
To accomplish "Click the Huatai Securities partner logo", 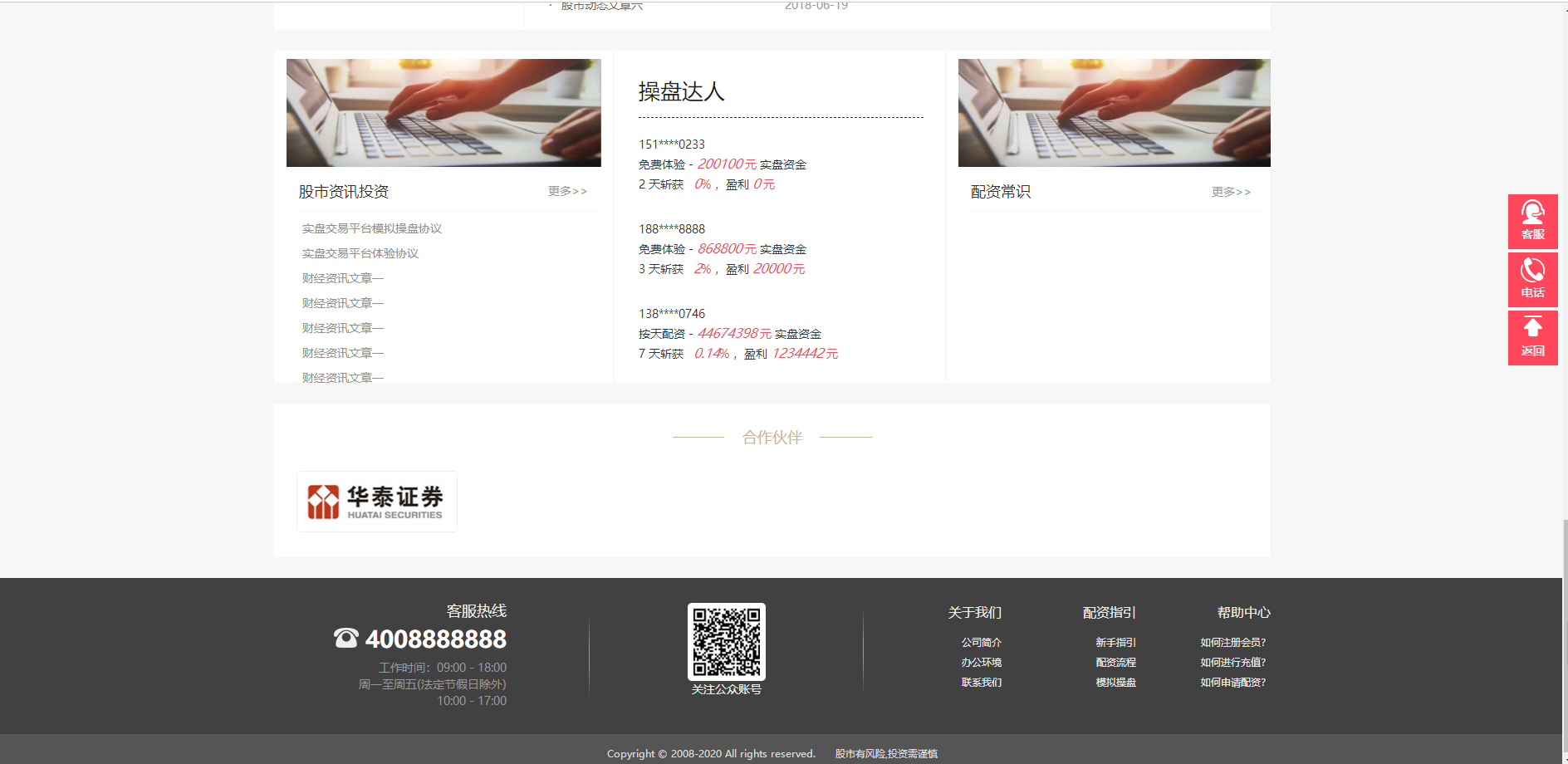I will coord(376,502).
